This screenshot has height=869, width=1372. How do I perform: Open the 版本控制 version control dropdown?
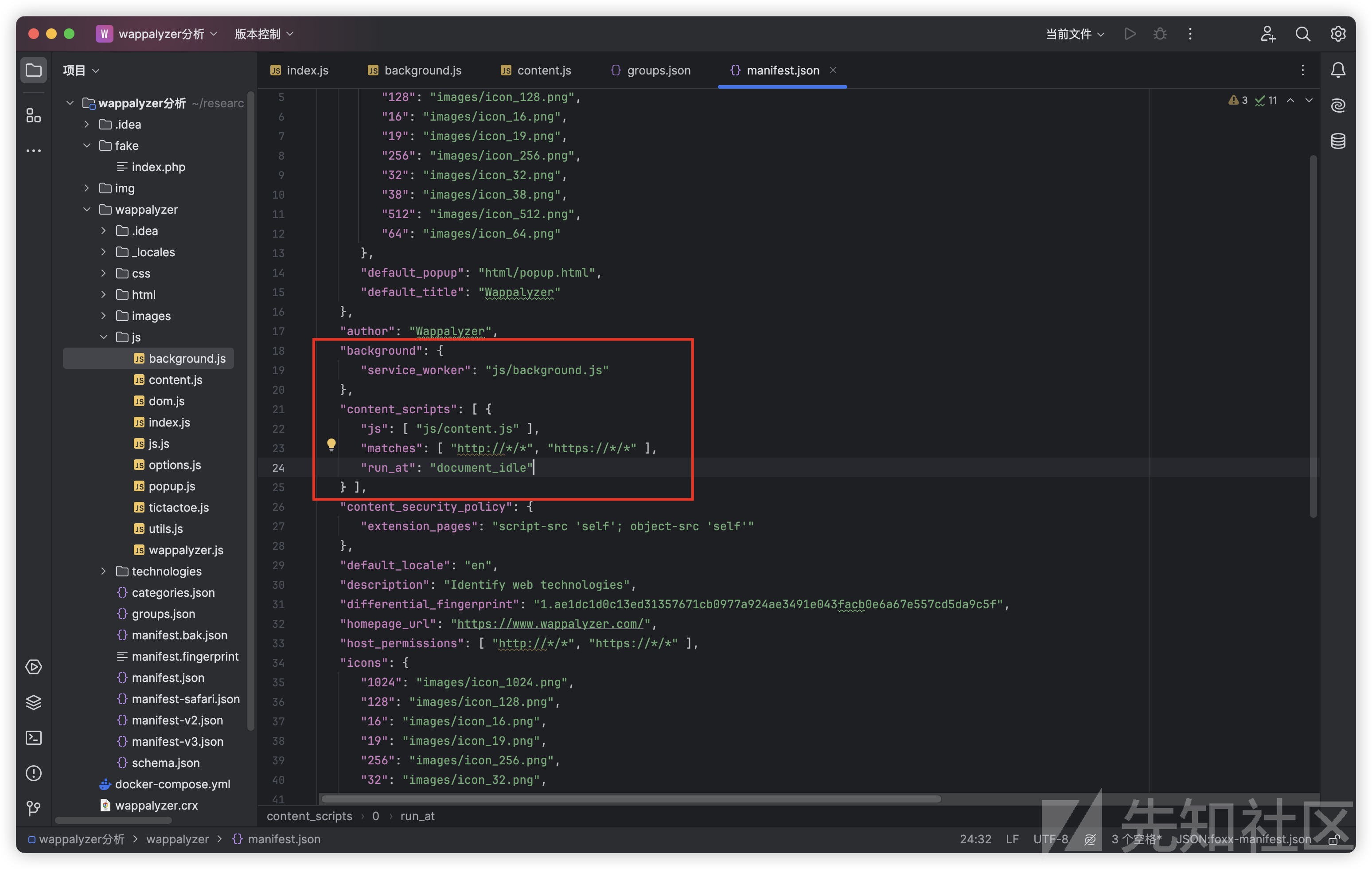(x=264, y=34)
